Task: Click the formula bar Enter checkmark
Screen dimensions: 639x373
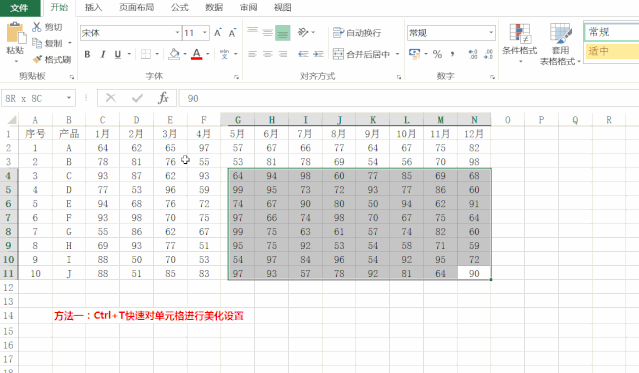Action: point(137,98)
